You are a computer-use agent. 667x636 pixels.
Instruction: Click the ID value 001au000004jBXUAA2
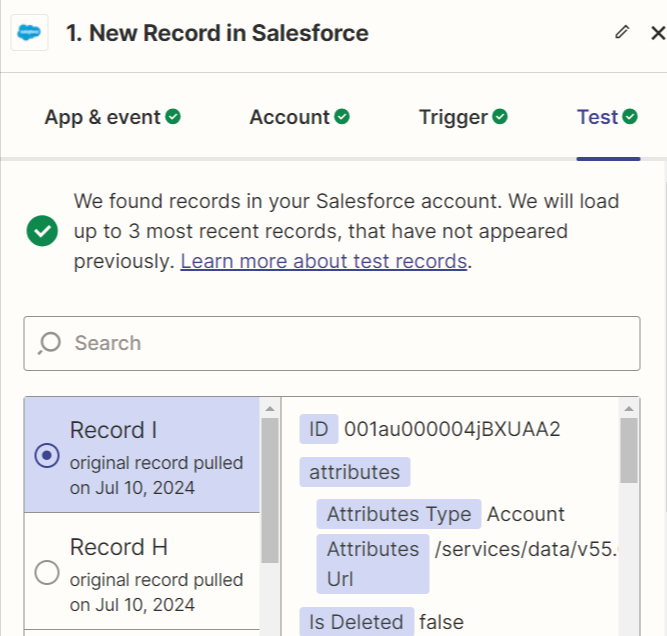452,429
